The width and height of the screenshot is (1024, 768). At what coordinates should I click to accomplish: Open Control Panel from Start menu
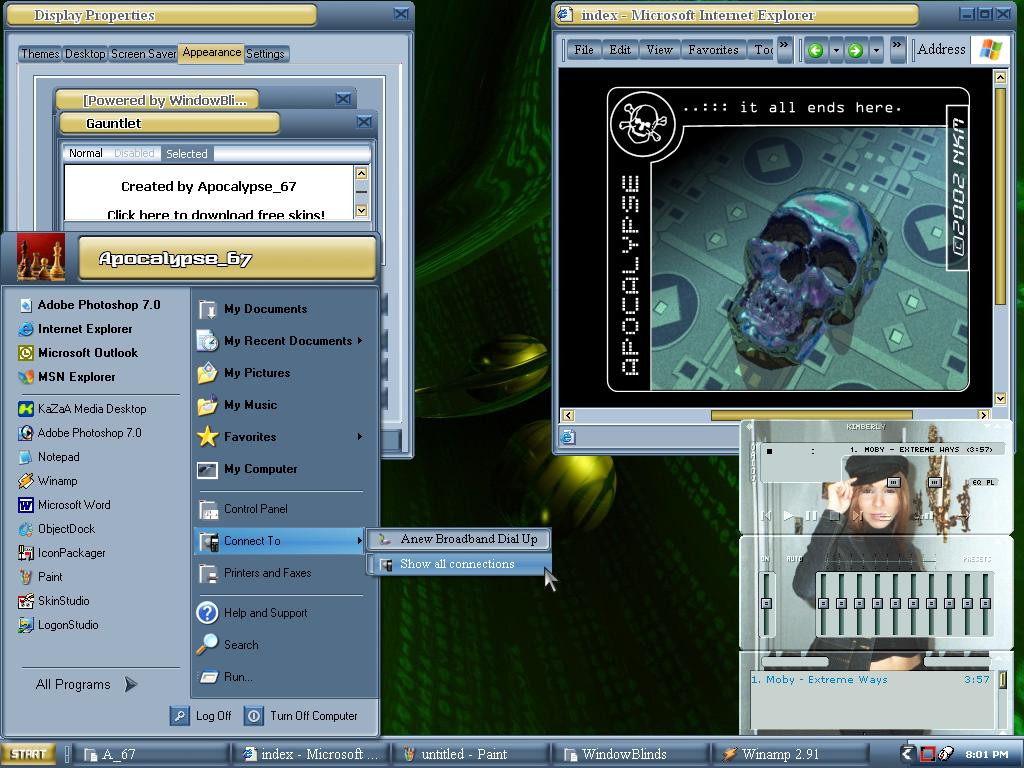[x=243, y=509]
